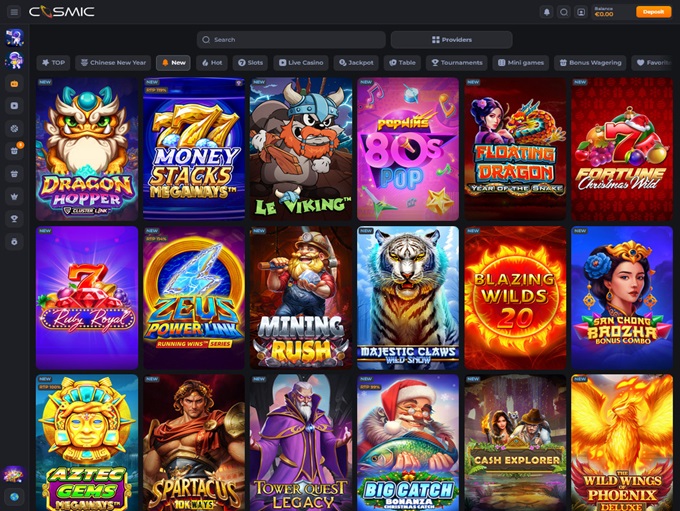Open the hamburger menu beside the Cosmic logo

(x=14, y=12)
